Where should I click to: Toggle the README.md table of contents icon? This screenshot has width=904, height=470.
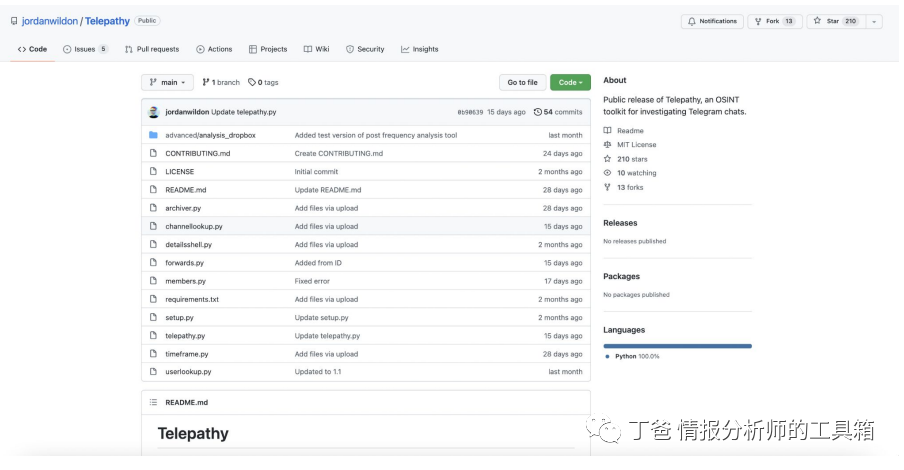click(153, 403)
